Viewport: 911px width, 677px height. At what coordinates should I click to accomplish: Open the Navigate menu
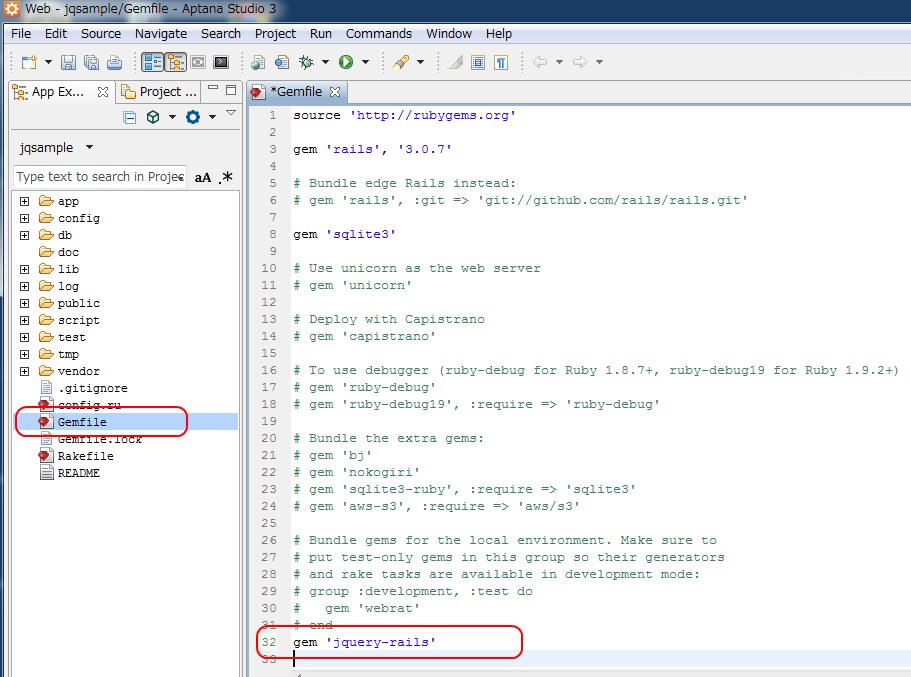point(161,34)
